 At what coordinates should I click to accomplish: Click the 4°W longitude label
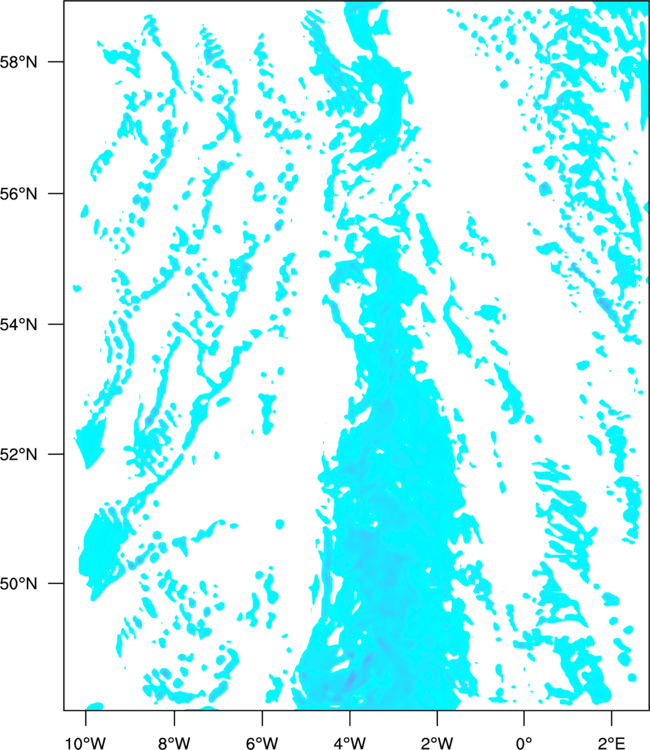(x=350, y=743)
